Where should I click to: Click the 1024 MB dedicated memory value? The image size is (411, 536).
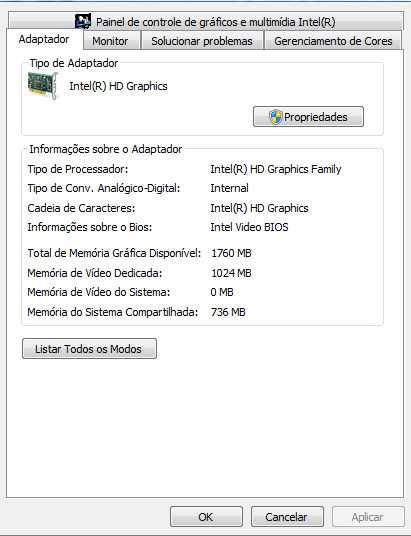231,273
